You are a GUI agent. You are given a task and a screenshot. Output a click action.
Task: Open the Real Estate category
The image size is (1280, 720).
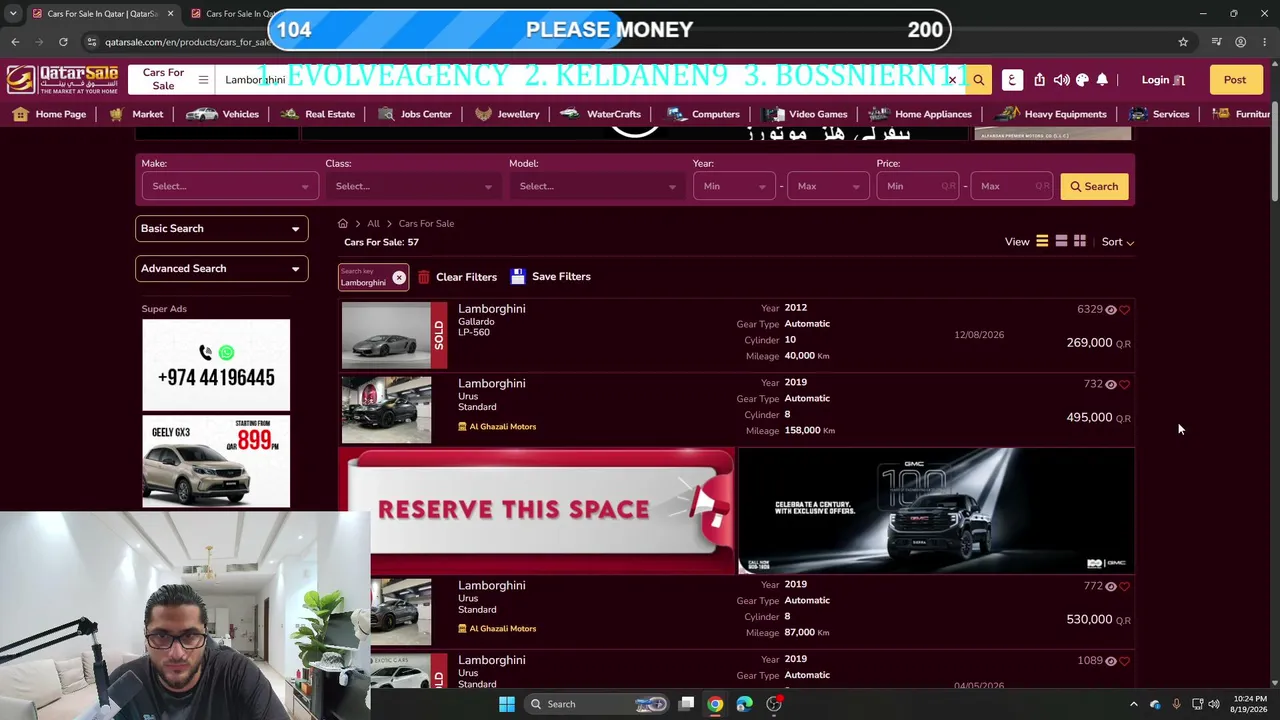point(318,114)
